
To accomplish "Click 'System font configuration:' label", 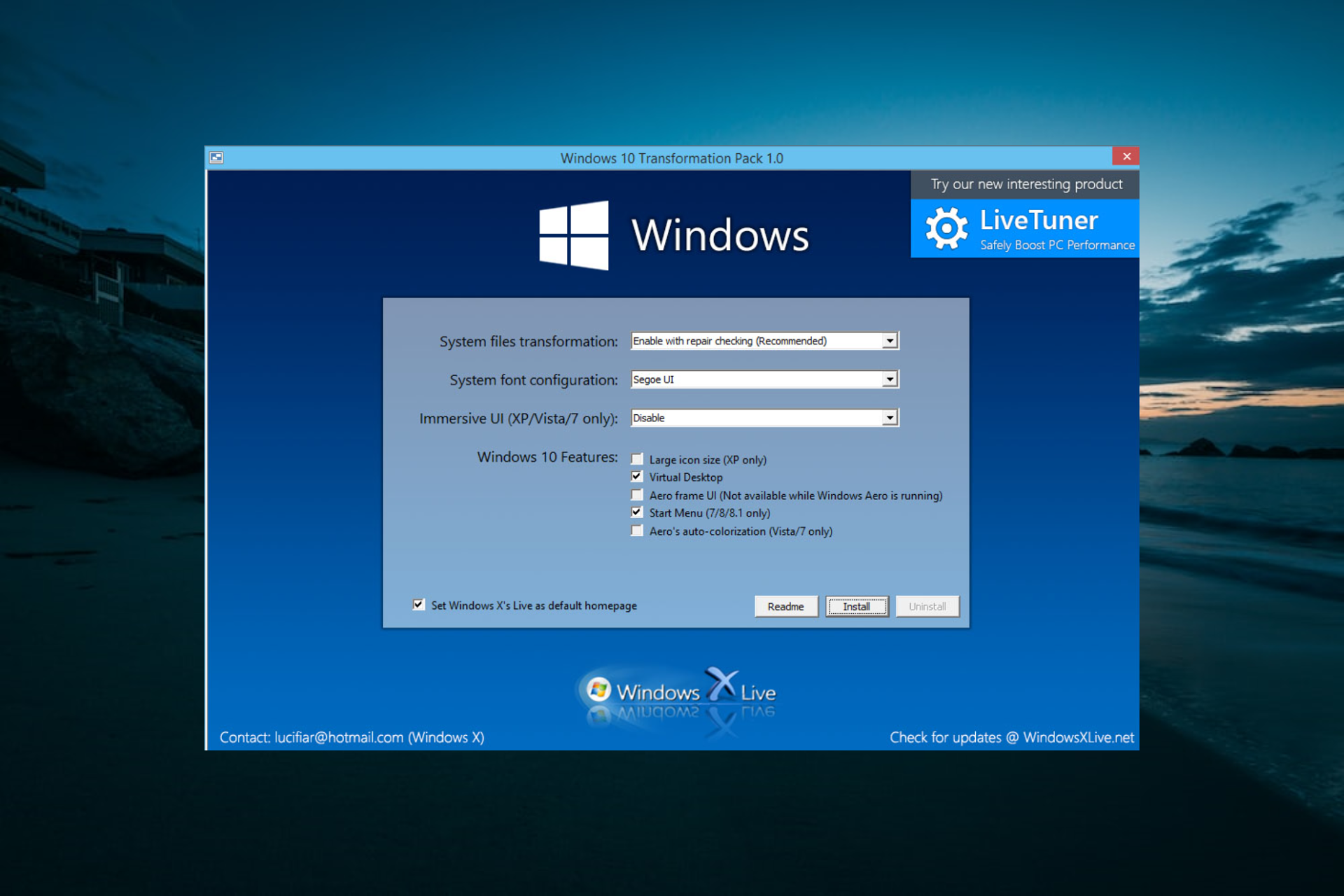I will (533, 380).
